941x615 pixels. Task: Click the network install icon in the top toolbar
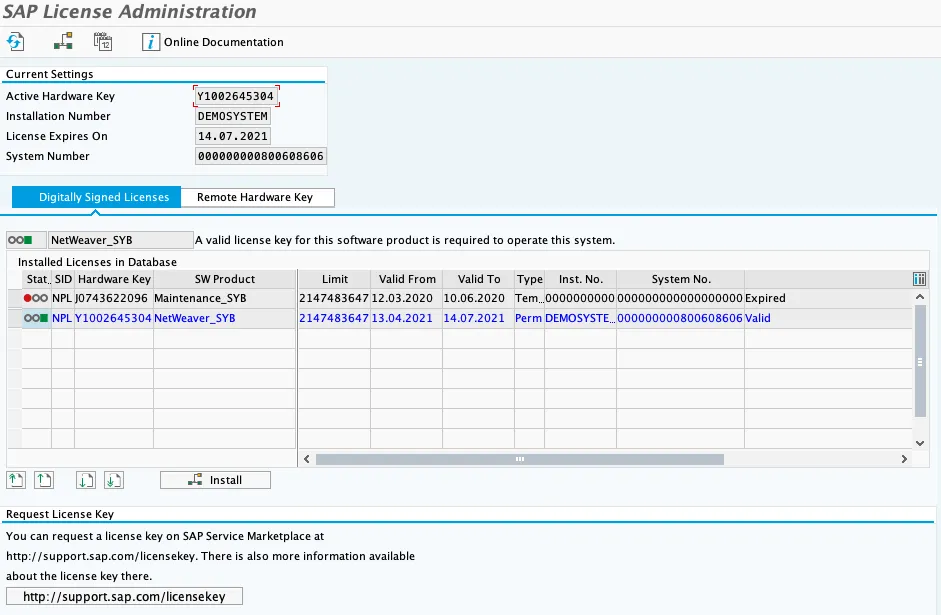(x=64, y=42)
